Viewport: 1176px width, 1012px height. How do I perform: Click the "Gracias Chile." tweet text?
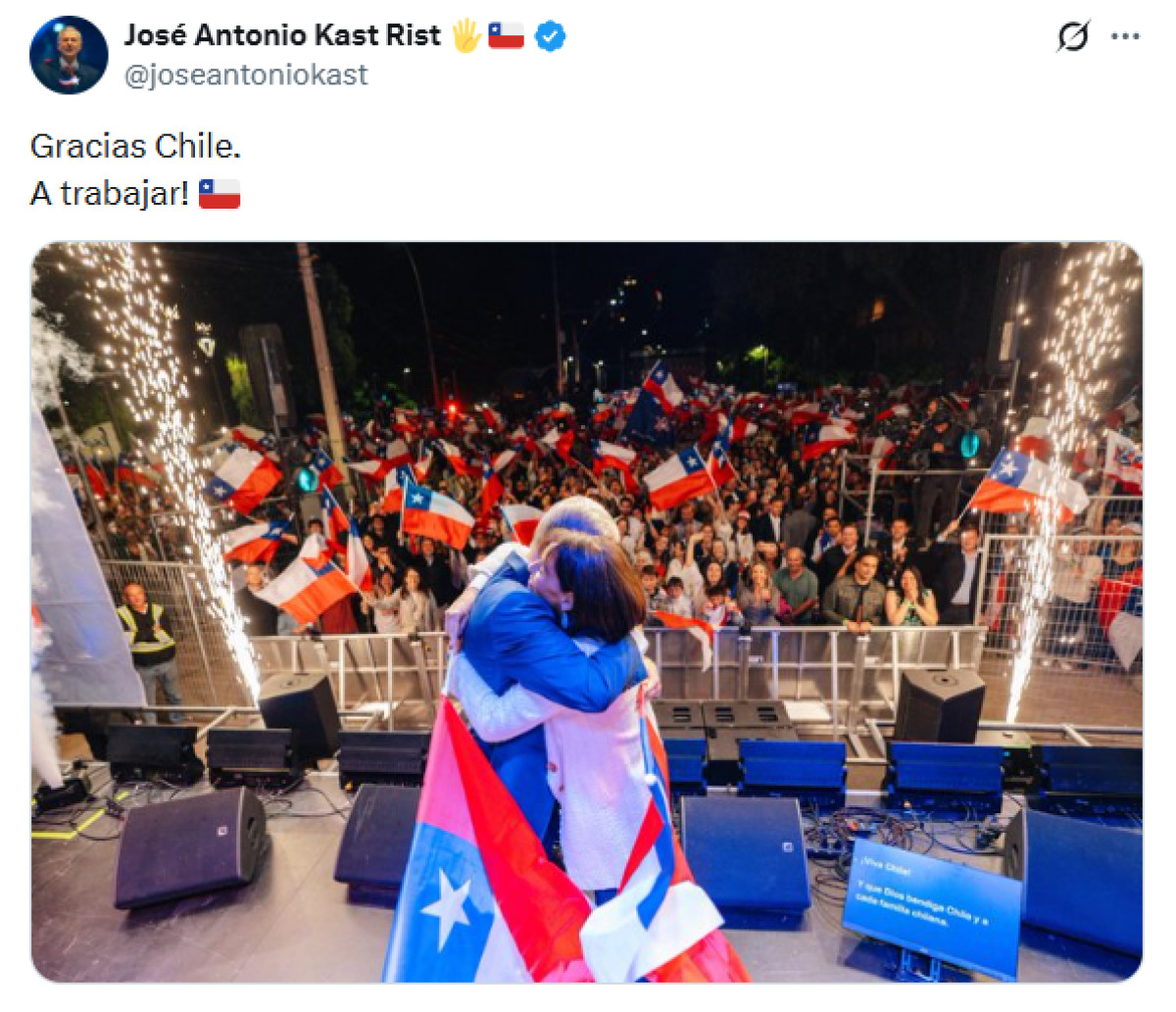pyautogui.click(x=135, y=147)
